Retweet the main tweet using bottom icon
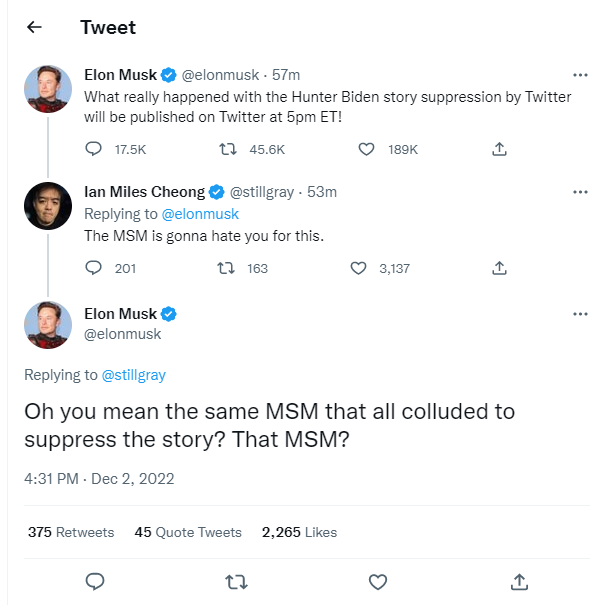Viewport: 601px width, 605px height. pyautogui.click(x=237, y=581)
